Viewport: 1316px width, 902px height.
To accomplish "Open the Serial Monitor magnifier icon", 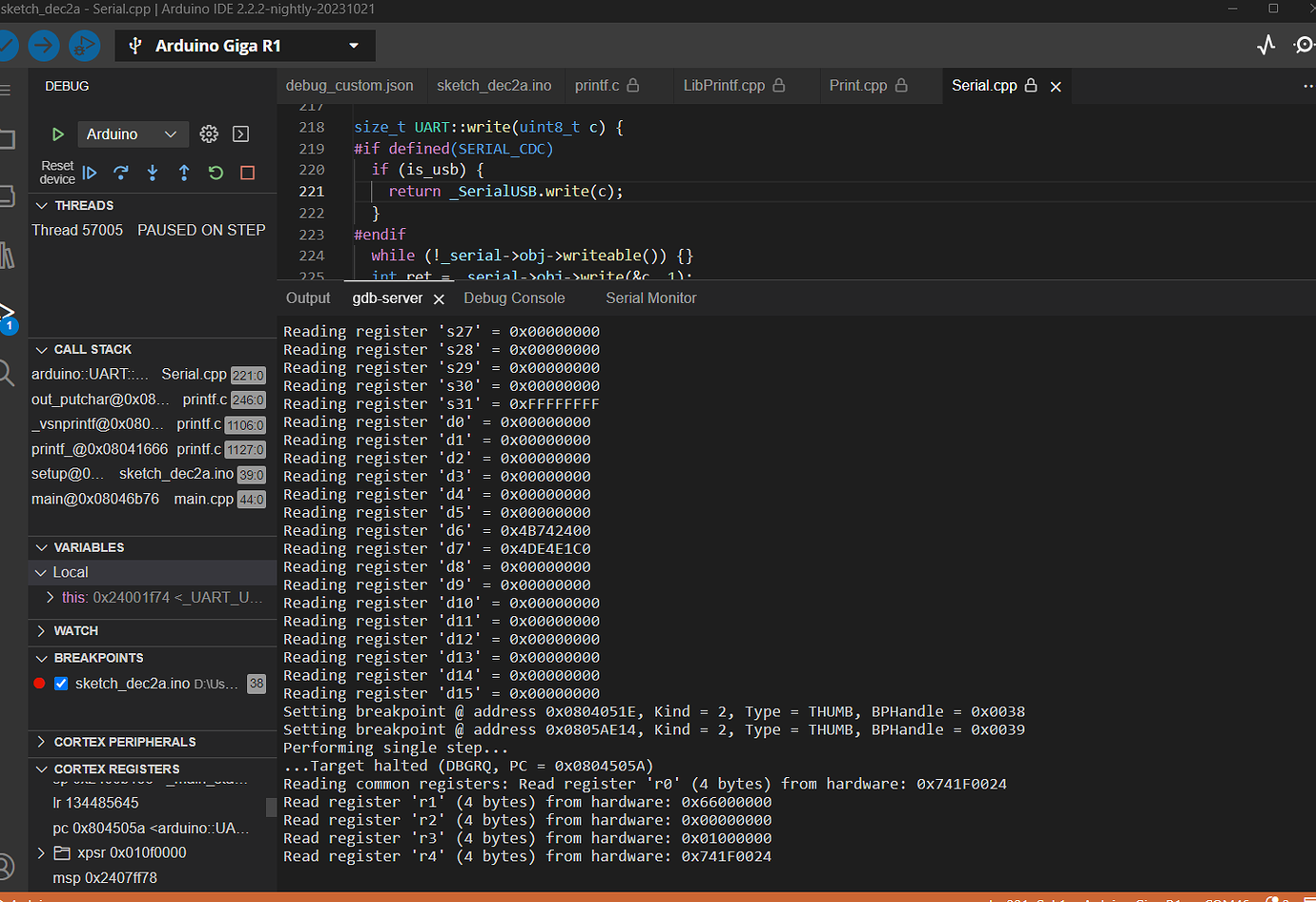I will pos(1305,45).
